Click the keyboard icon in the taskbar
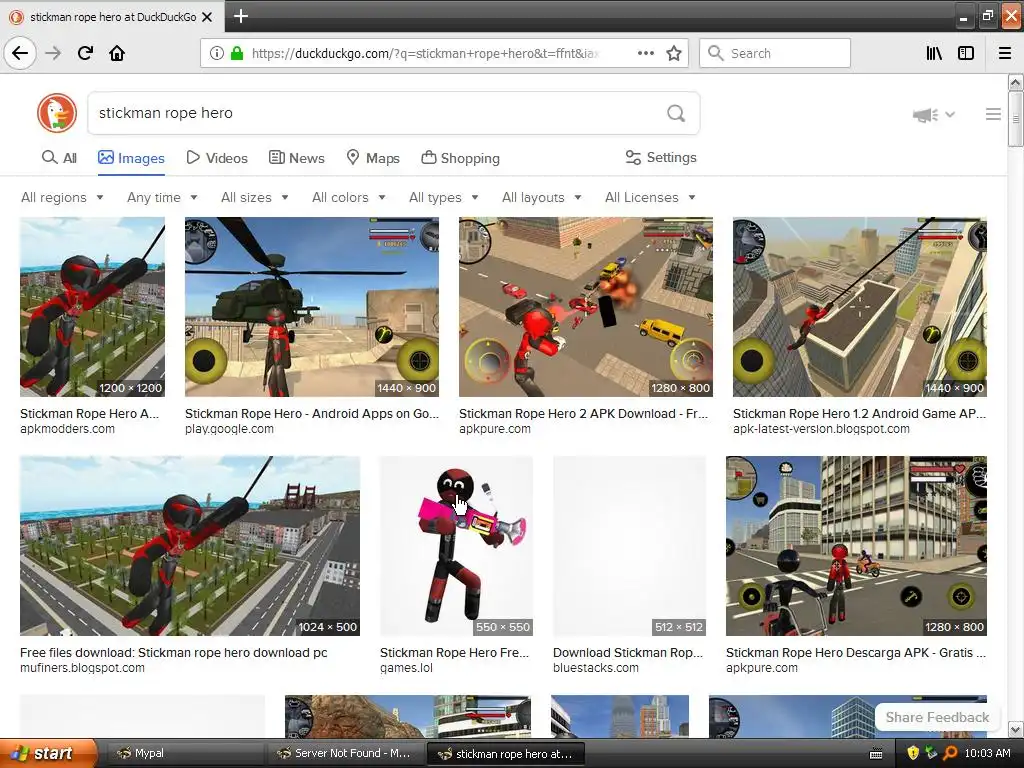 (876, 754)
